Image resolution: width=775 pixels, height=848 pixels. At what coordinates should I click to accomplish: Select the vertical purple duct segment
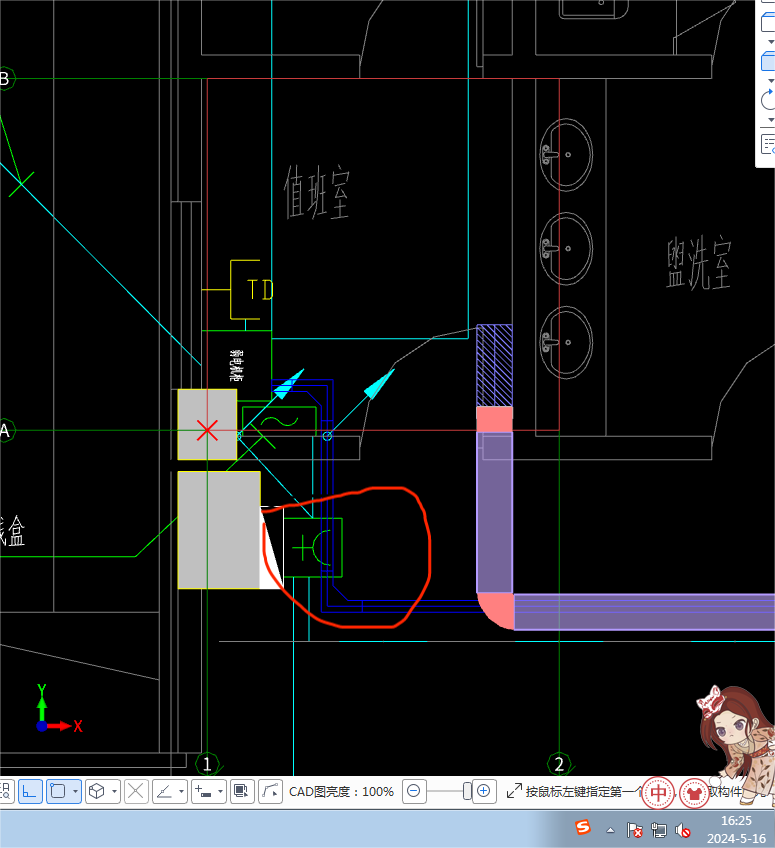pyautogui.click(x=494, y=512)
